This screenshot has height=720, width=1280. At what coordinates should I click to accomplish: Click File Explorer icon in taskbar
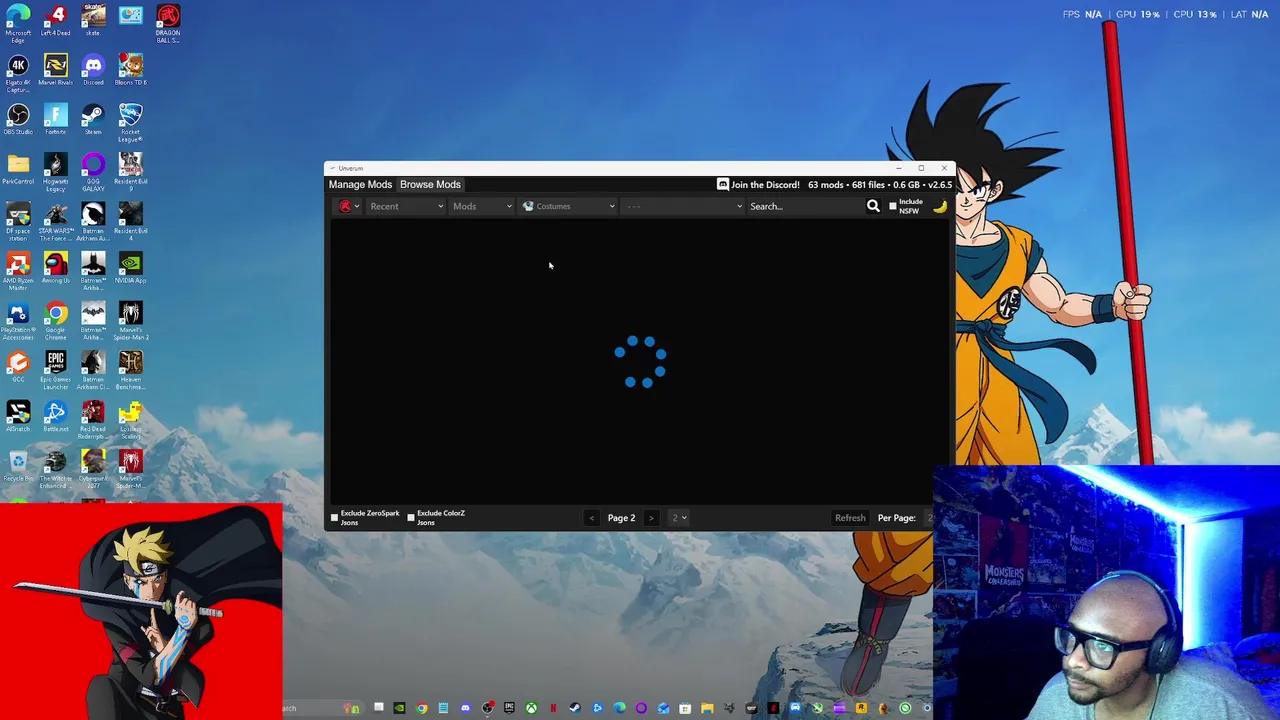pyautogui.click(x=707, y=708)
